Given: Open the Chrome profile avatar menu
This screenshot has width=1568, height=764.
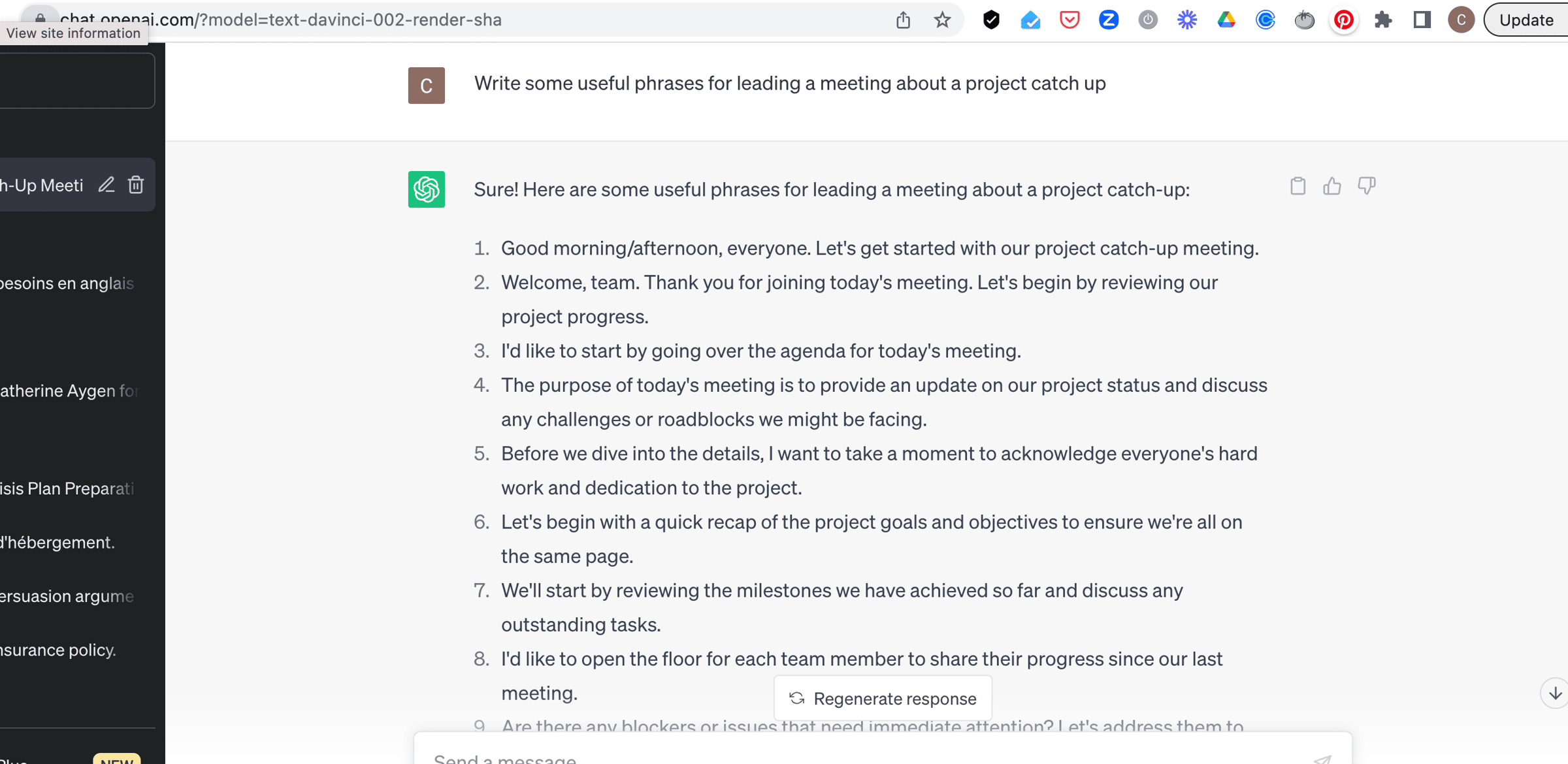Looking at the screenshot, I should click(1461, 20).
